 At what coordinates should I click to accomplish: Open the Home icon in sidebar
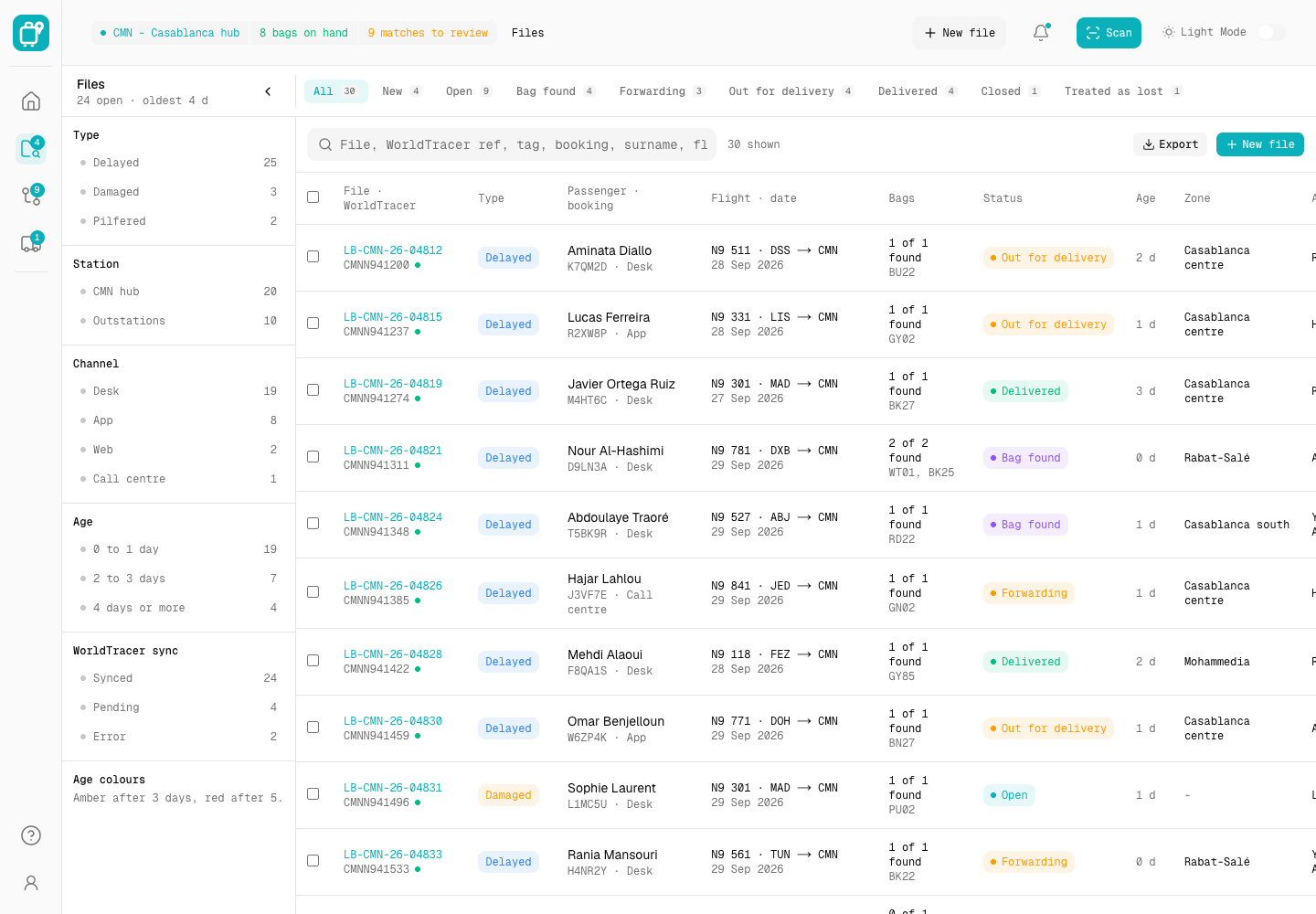31,101
